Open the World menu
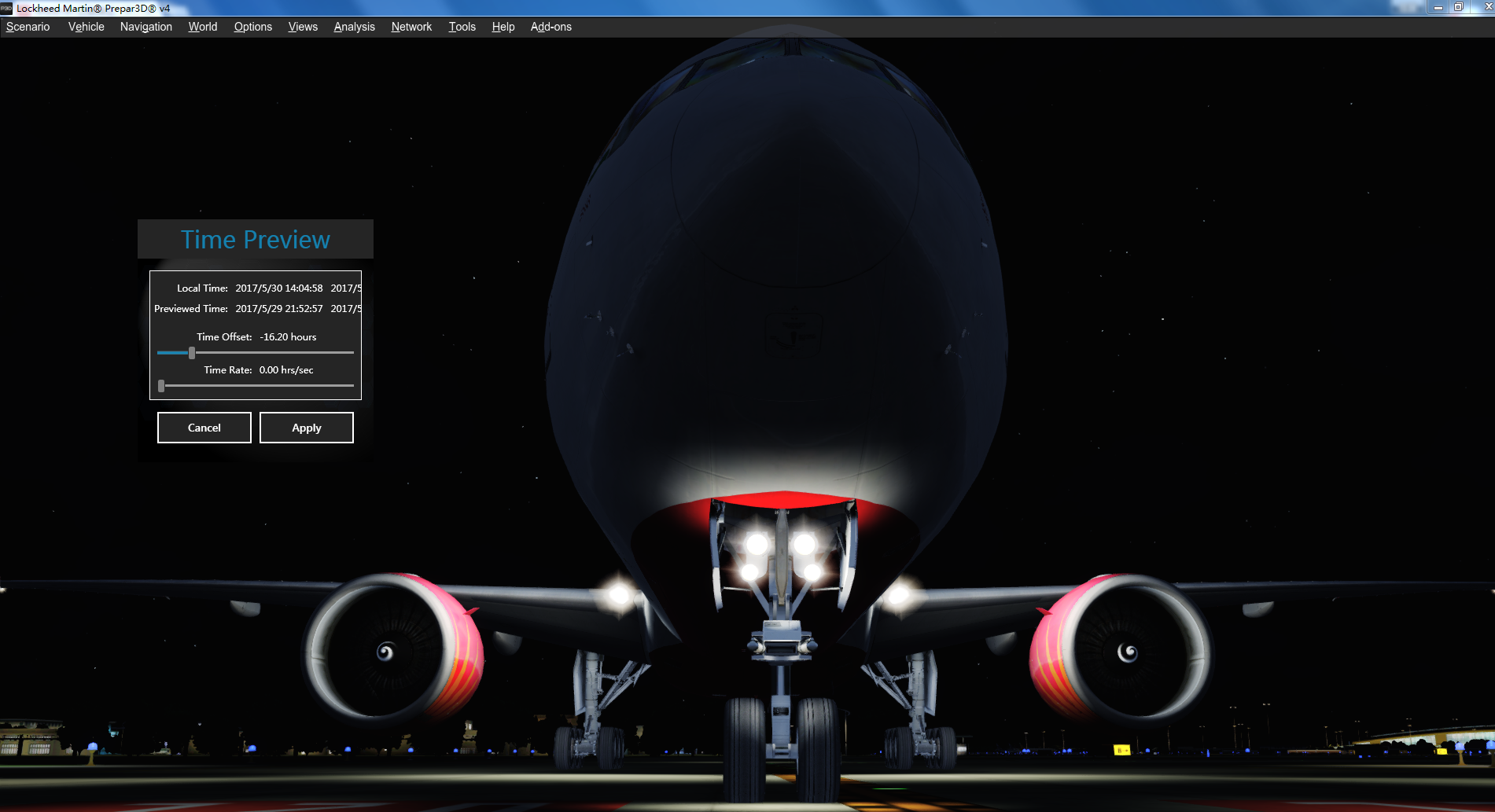This screenshot has height=812, width=1495. point(202,27)
